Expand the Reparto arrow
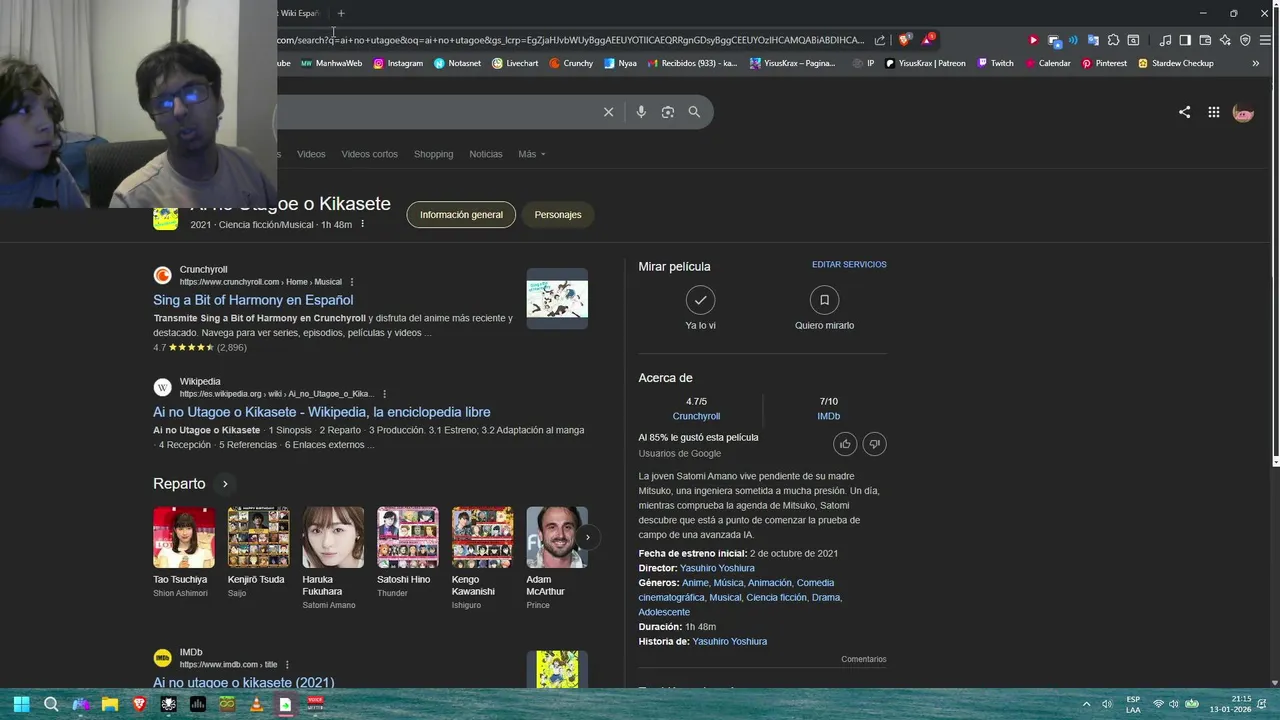The image size is (1280, 720). (x=225, y=484)
